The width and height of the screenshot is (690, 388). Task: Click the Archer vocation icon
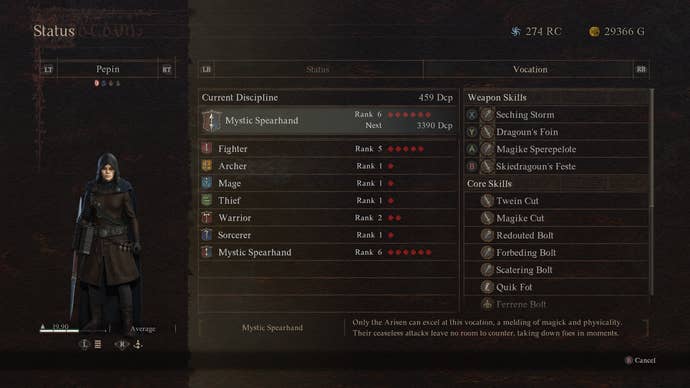[x=206, y=165]
